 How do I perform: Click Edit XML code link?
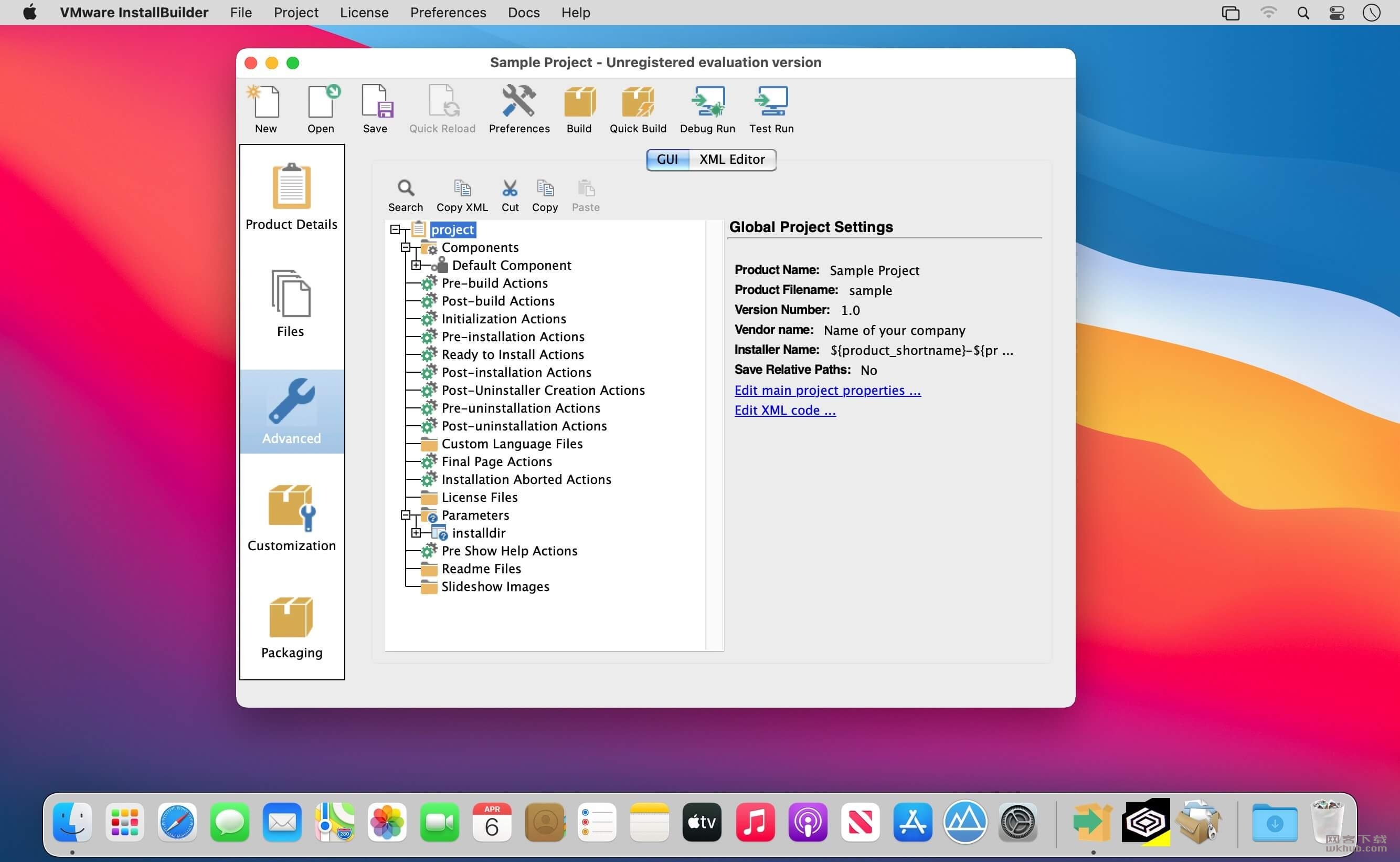pyautogui.click(x=784, y=411)
